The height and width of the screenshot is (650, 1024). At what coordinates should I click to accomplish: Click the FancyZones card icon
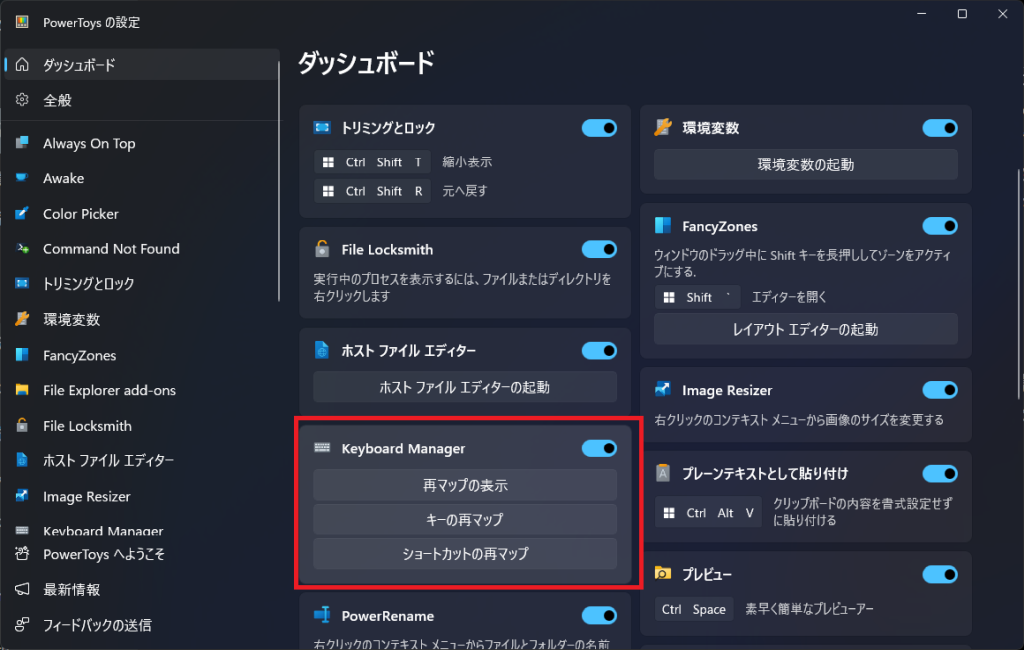663,226
